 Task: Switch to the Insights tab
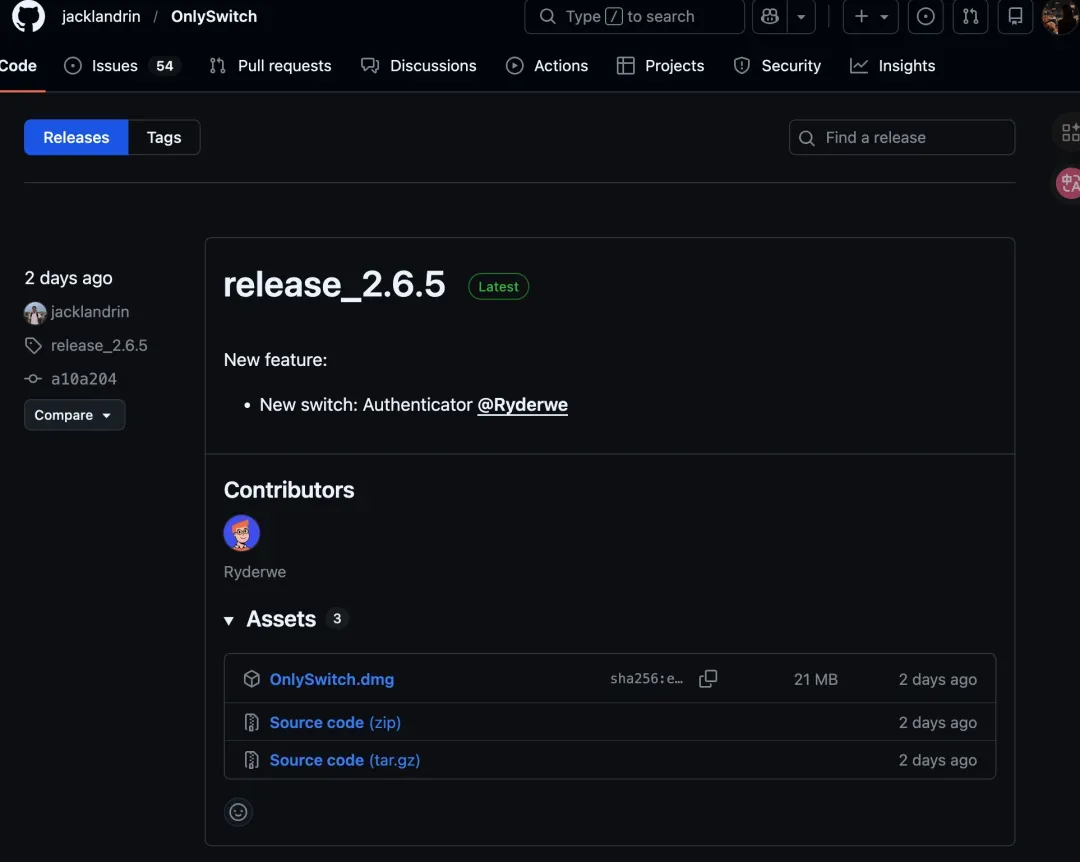tap(893, 66)
